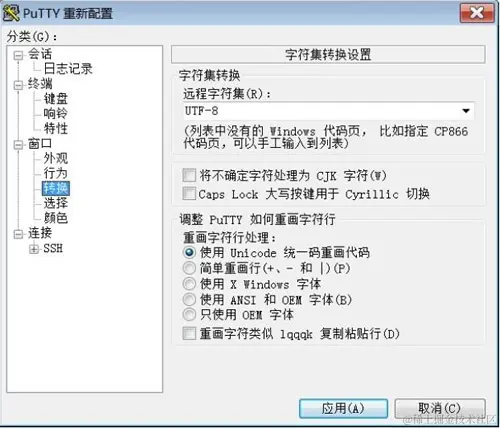Collapse the 会话 tree node

[x=18, y=55]
